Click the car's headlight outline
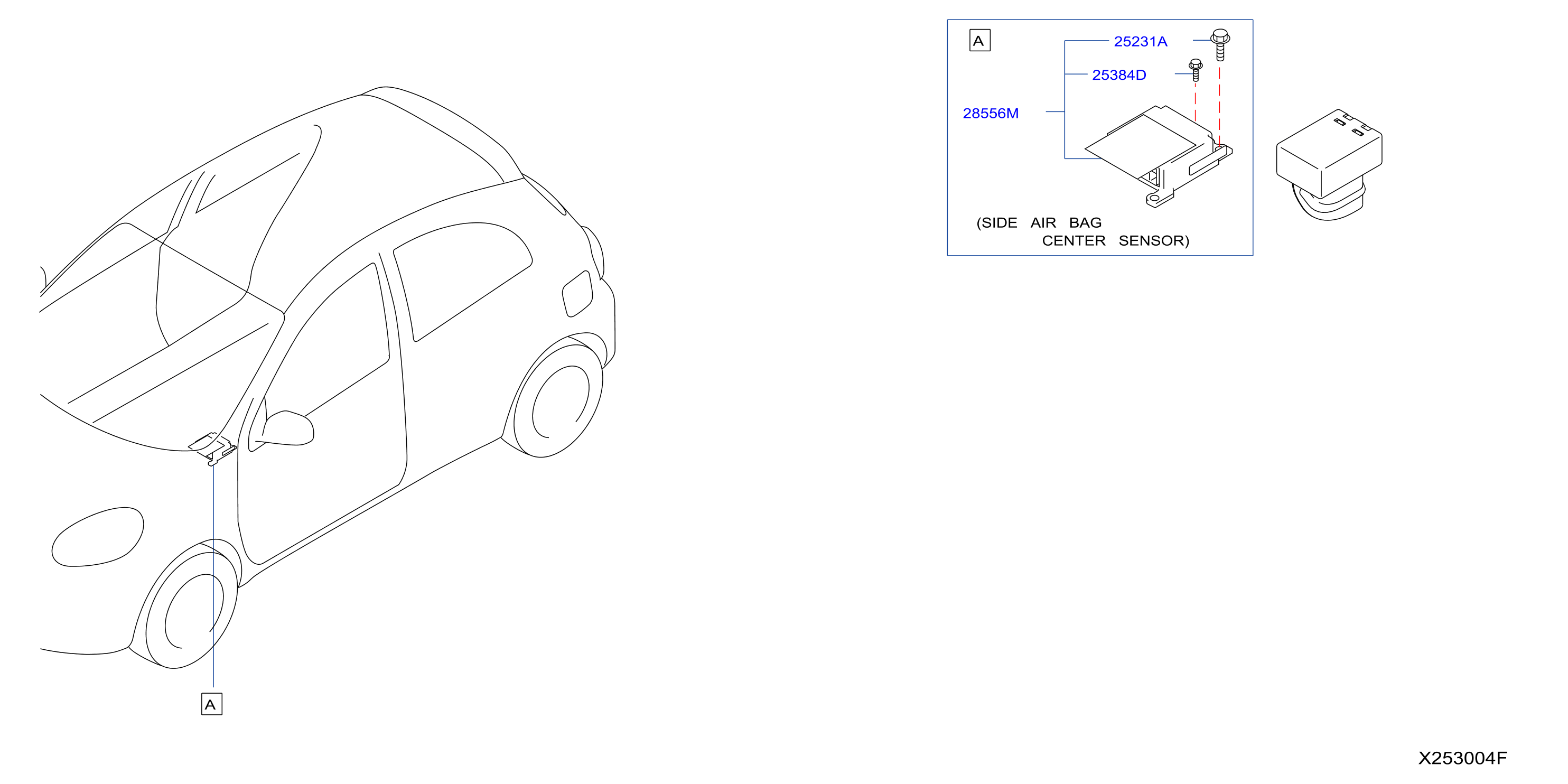1568x784 pixels. pos(97,537)
